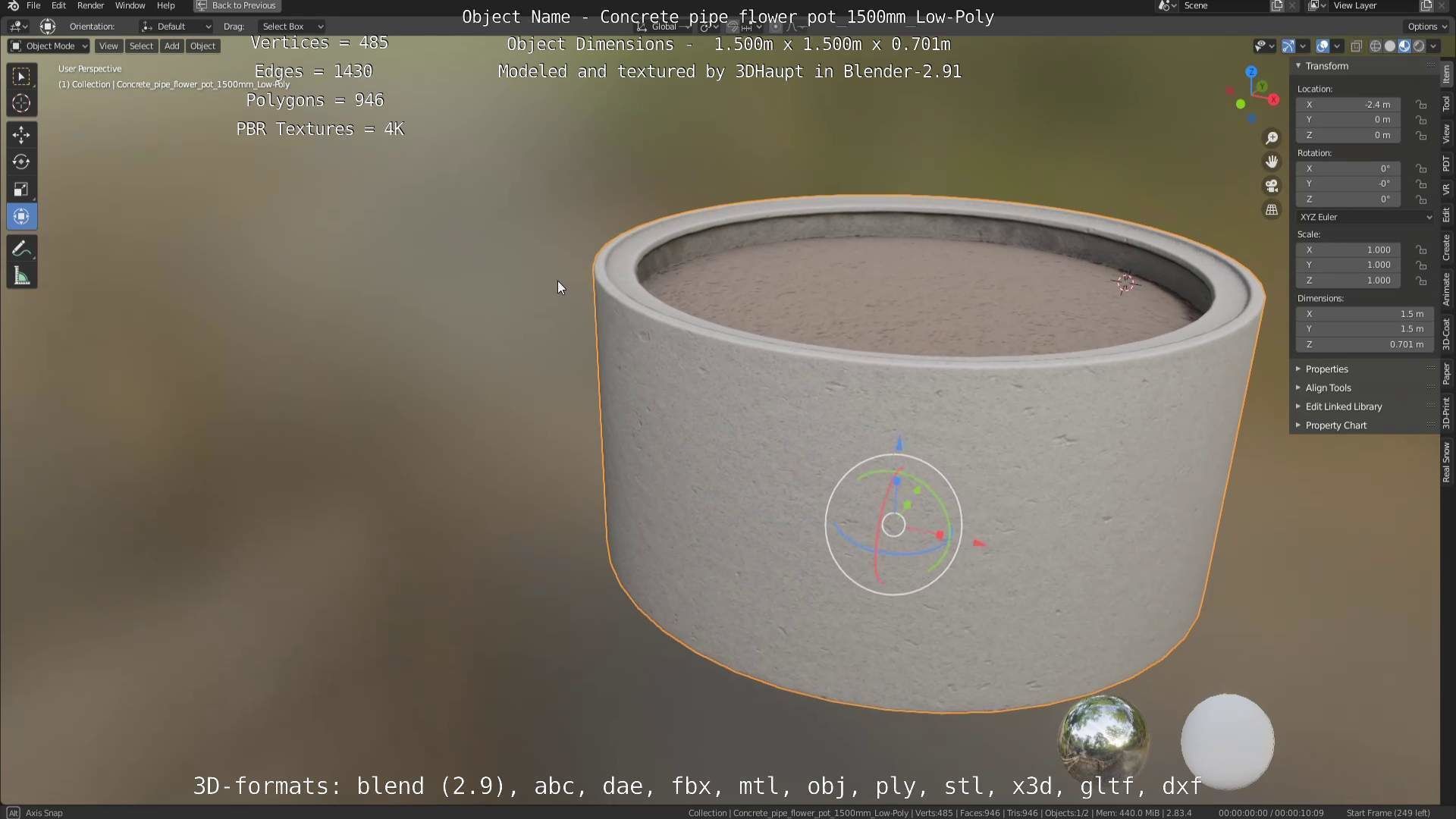Switch to wireframe viewport shading
Viewport: 1456px width, 819px height.
pos(1376,46)
